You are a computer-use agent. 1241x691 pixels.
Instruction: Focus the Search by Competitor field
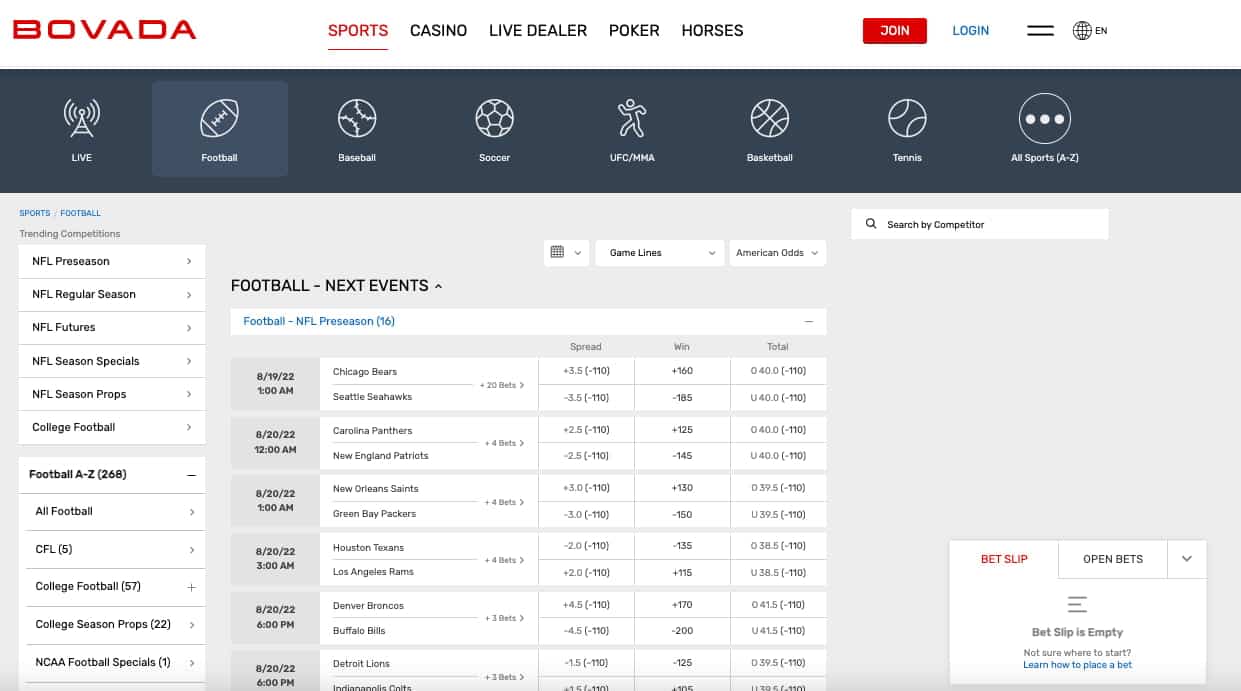point(980,224)
